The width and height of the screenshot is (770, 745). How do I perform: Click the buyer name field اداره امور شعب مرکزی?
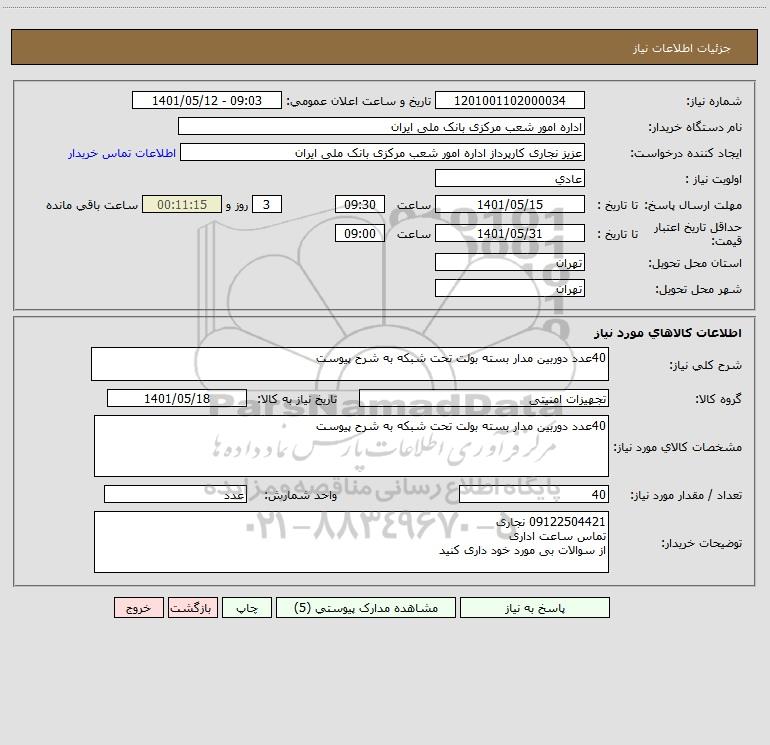point(381,126)
